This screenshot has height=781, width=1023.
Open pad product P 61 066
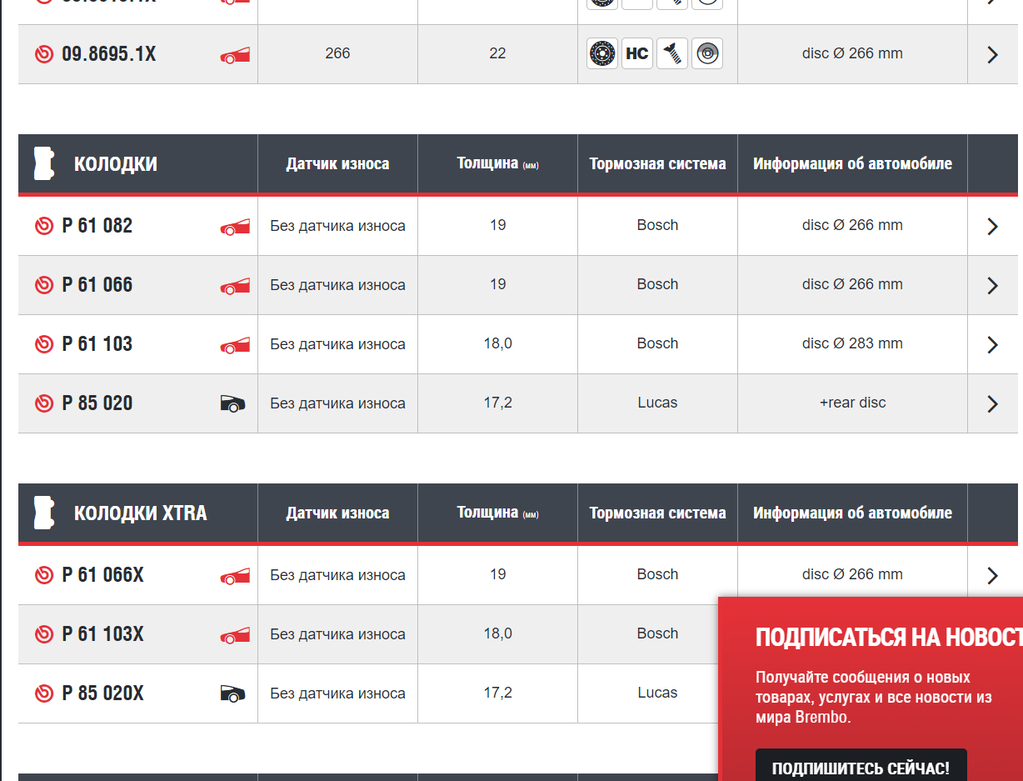tap(97, 285)
